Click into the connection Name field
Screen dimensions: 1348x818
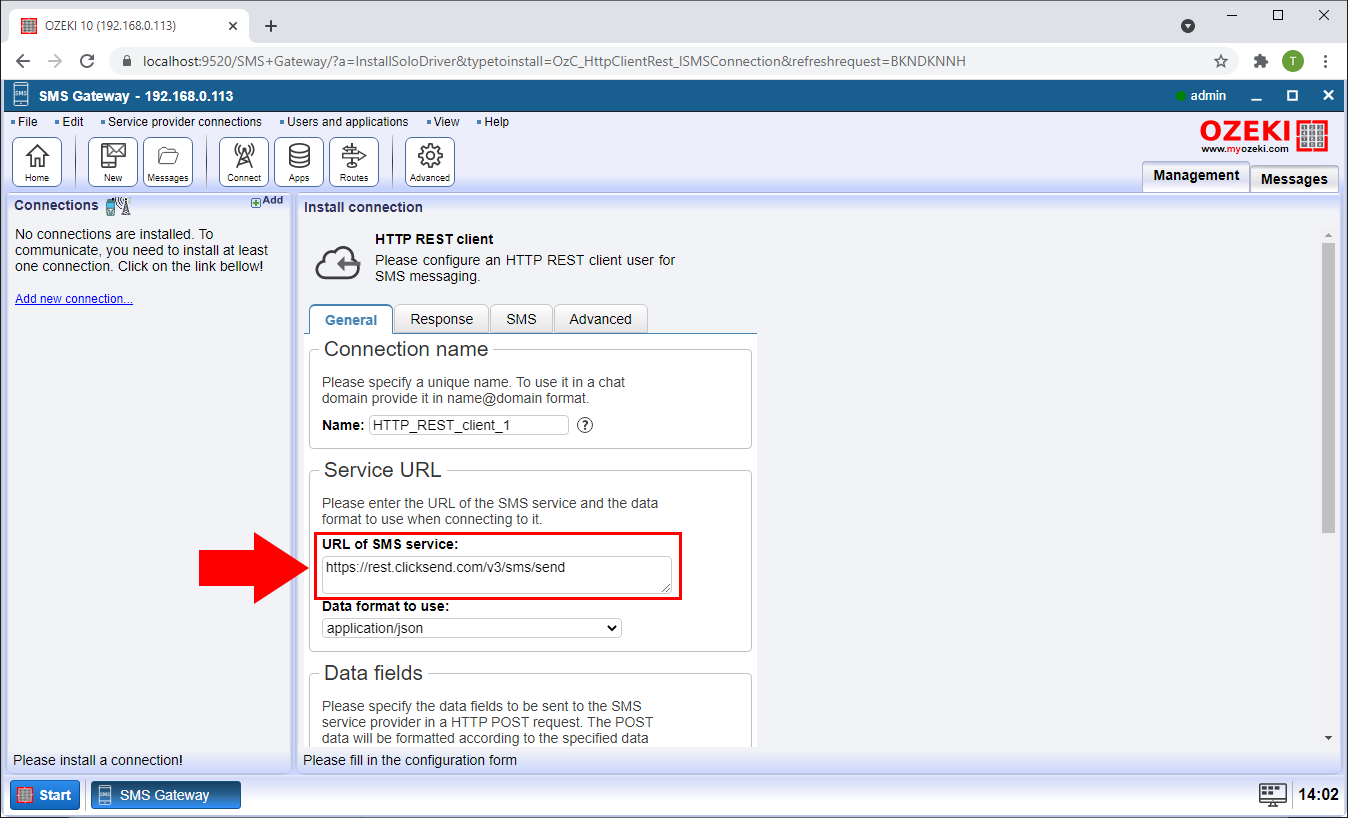[x=469, y=425]
